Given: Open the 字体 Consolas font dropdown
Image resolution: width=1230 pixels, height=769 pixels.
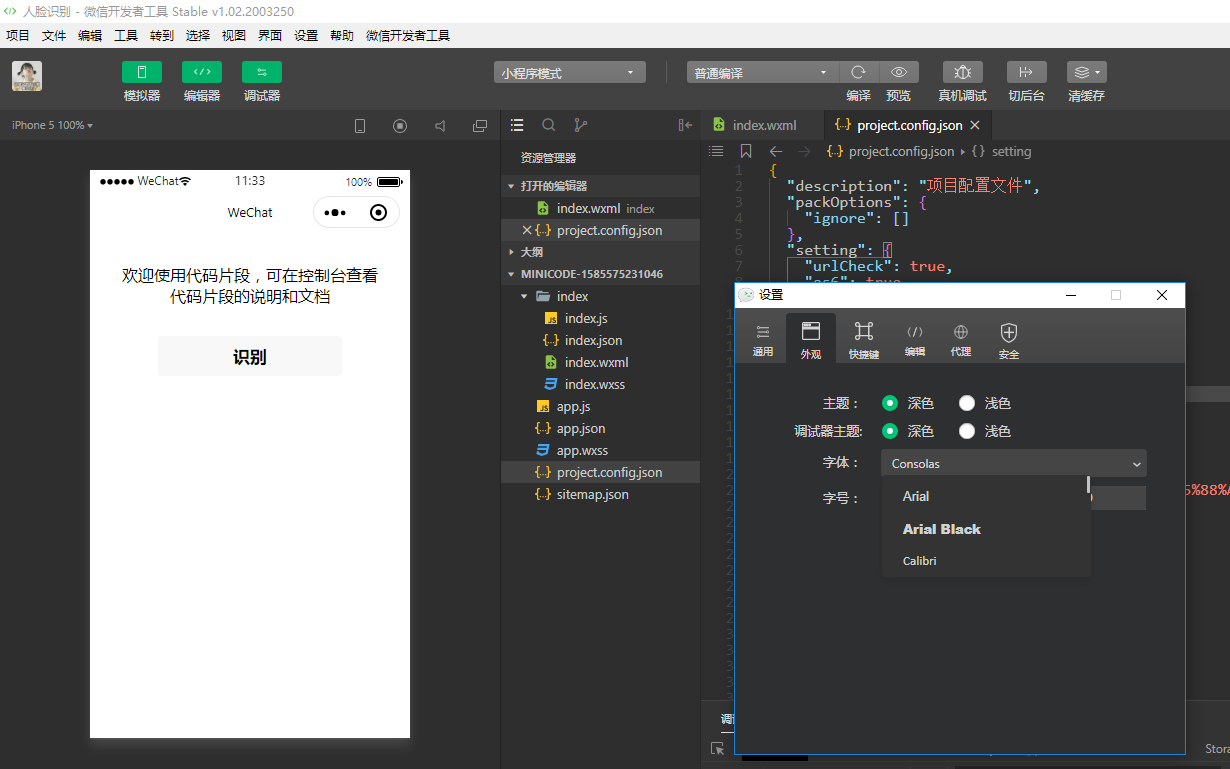Looking at the screenshot, I should tap(1014, 463).
